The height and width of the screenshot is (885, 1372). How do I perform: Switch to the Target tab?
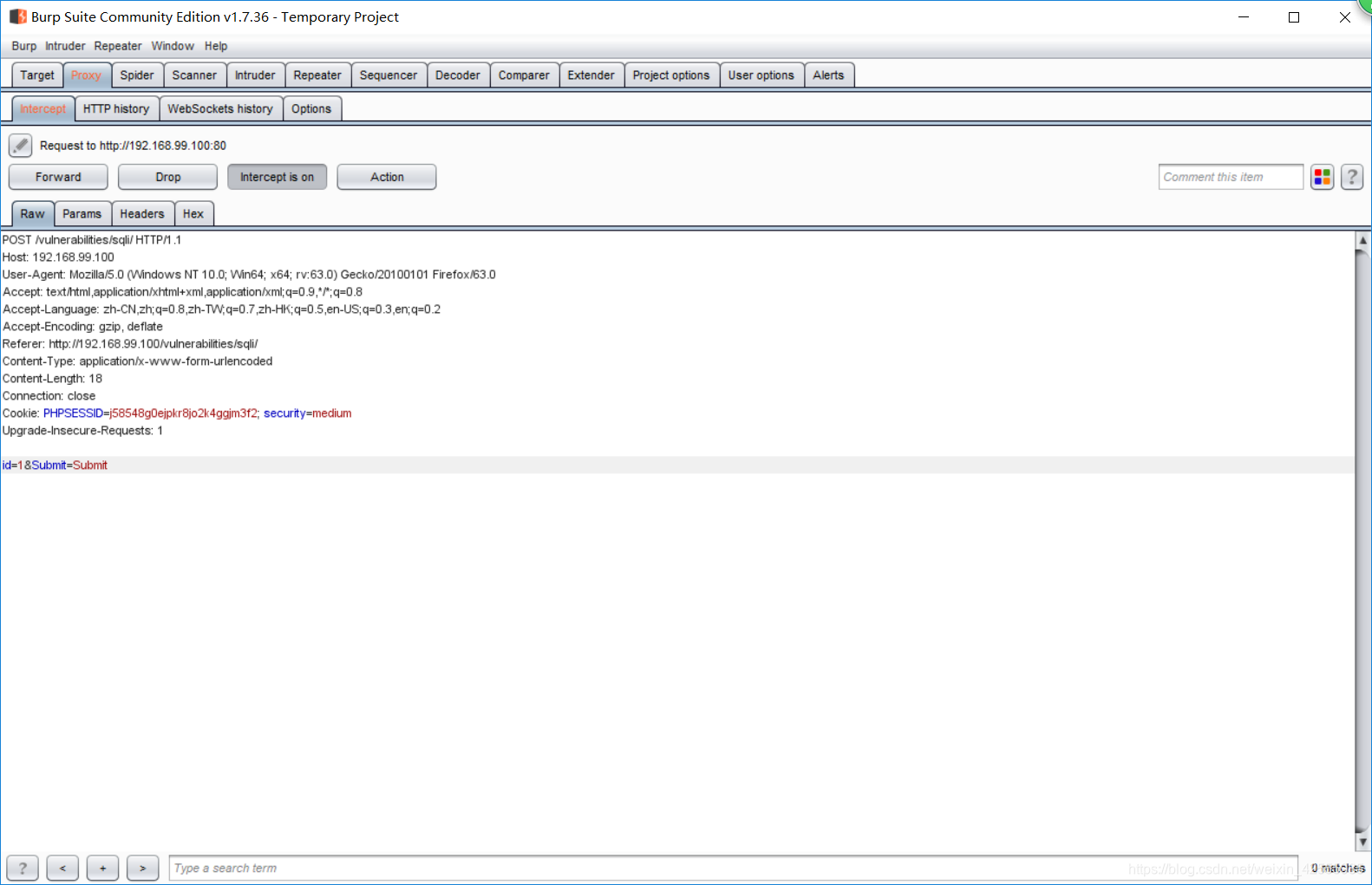(x=37, y=75)
